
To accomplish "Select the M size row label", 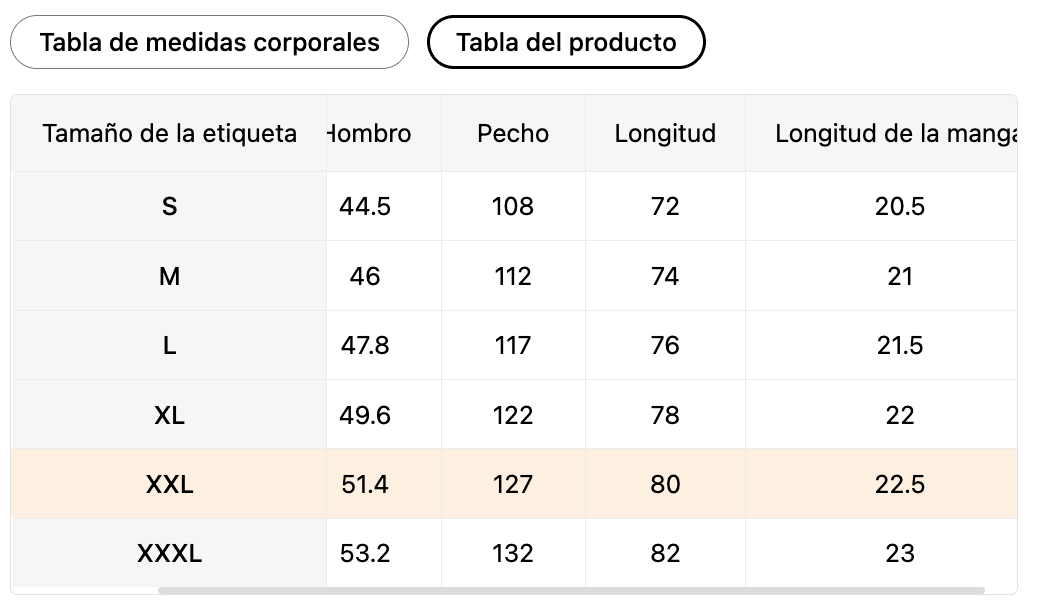I will pyautogui.click(x=169, y=276).
